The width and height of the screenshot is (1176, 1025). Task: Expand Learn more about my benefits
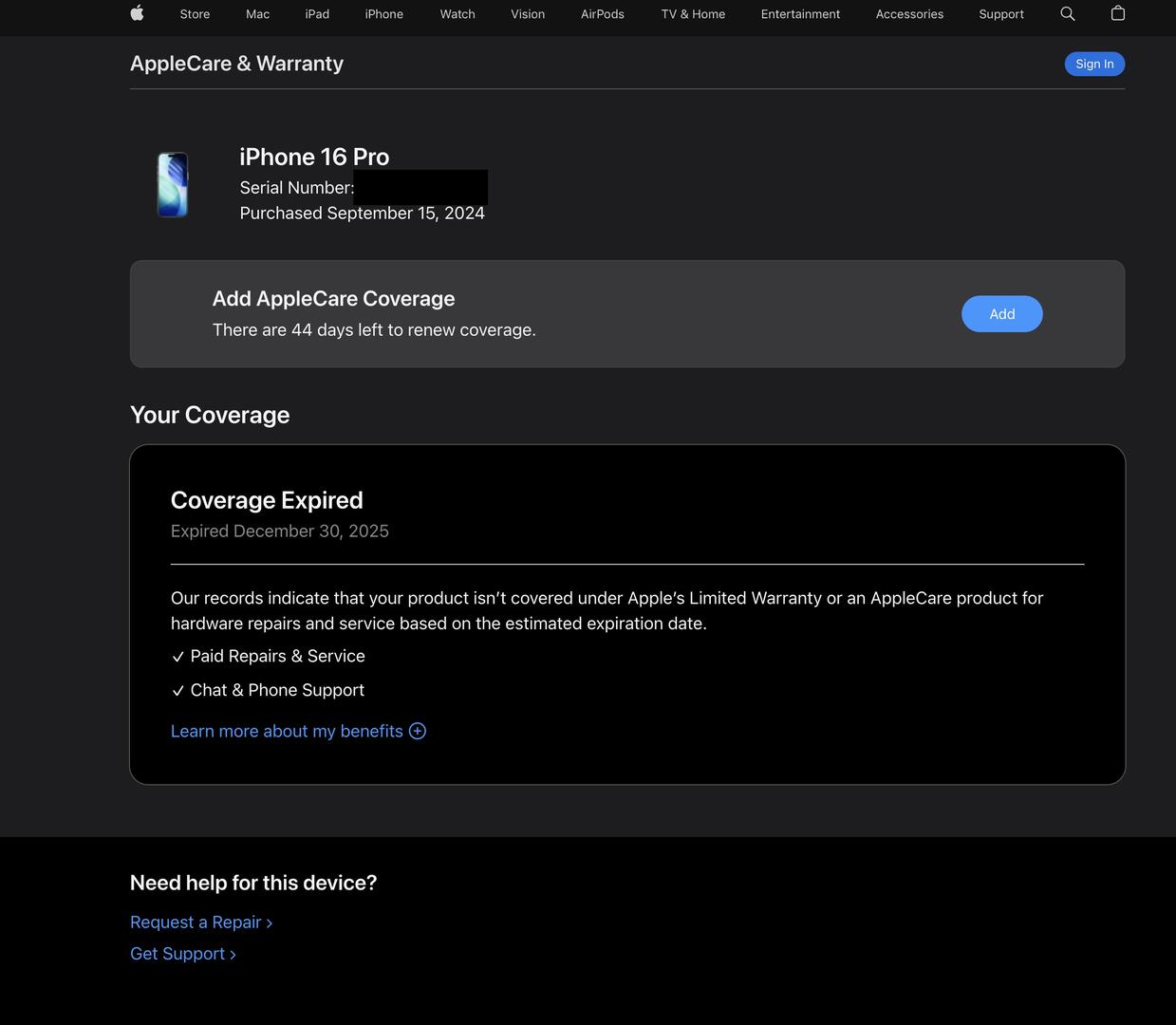[x=287, y=731]
